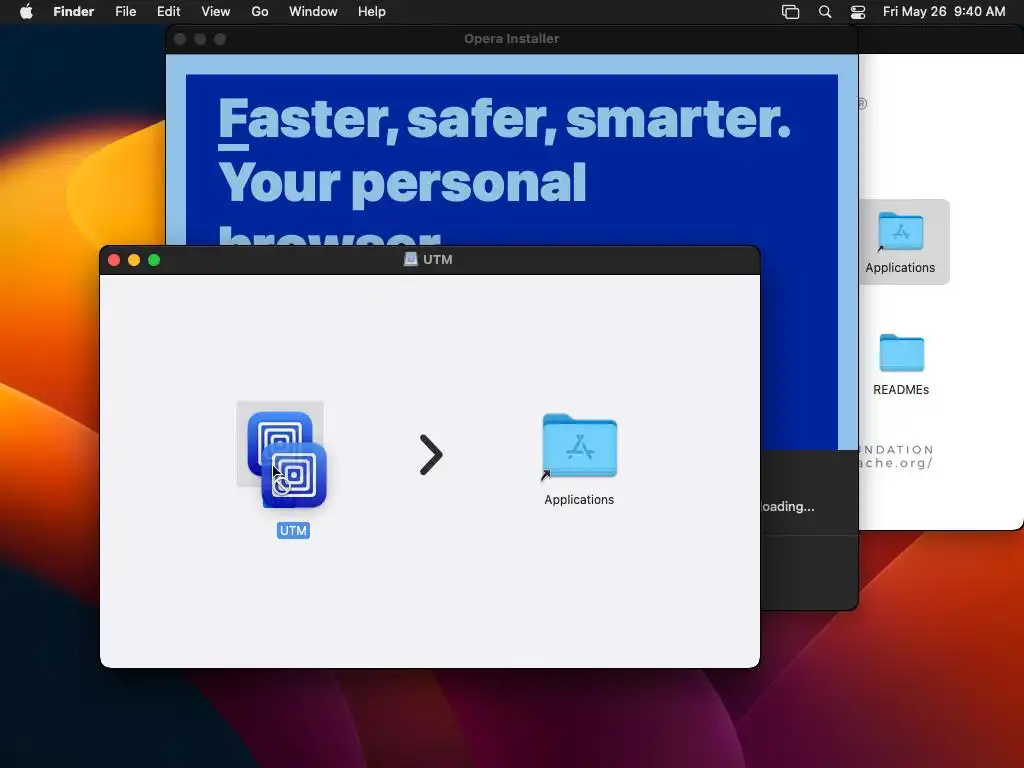1024x768 pixels.
Task: Select Applications folder in right background window
Action: tap(901, 231)
